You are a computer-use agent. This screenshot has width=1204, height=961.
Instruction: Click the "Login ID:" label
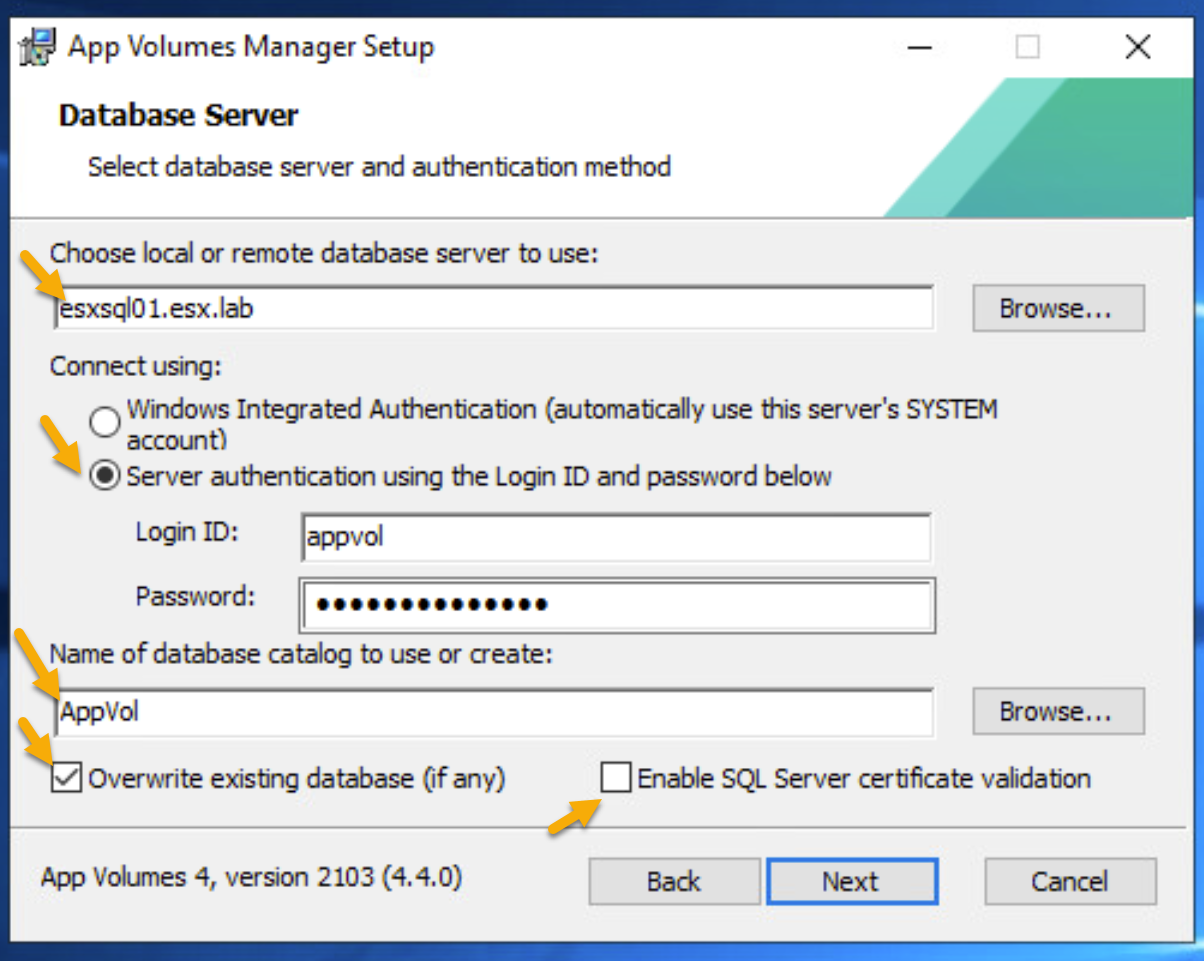pyautogui.click(x=187, y=532)
